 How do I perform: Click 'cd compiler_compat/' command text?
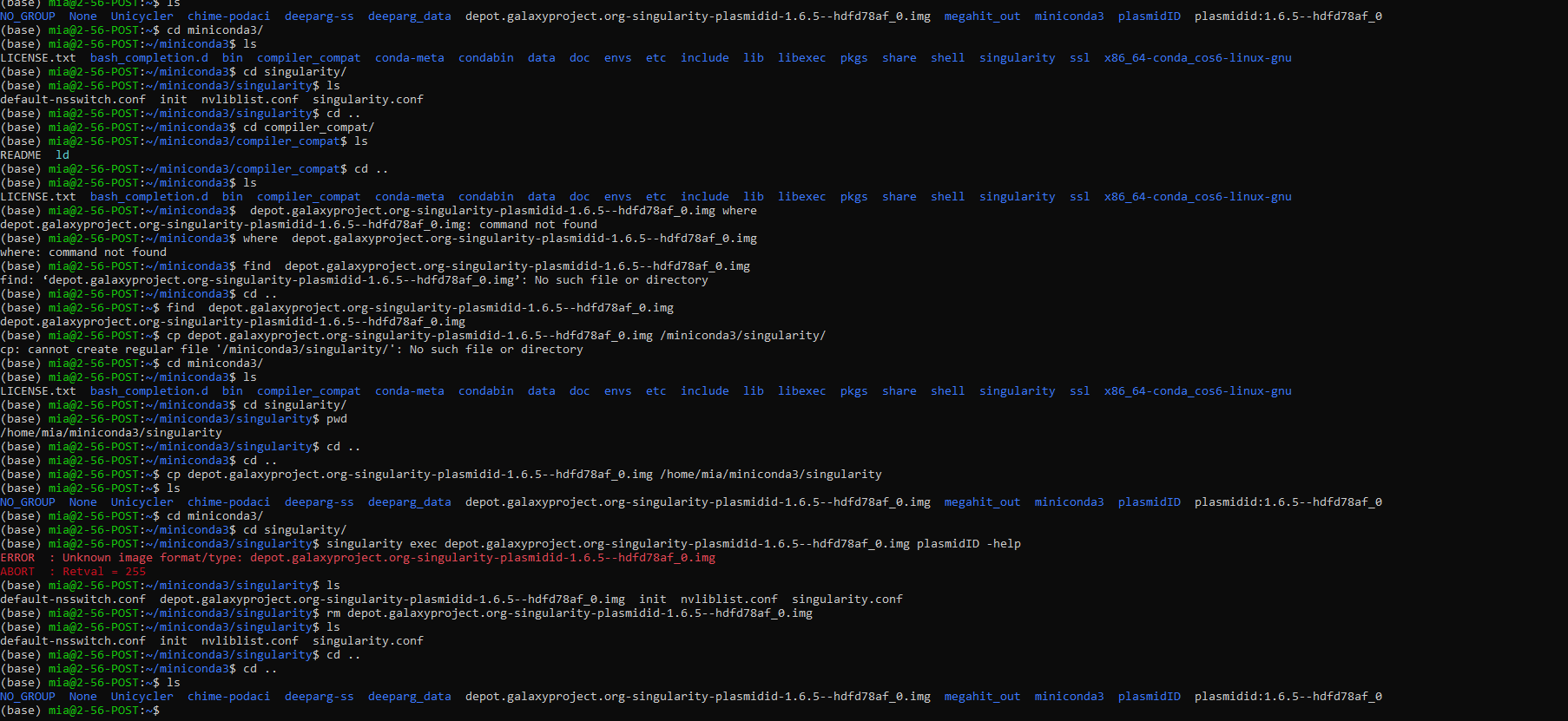(x=309, y=128)
